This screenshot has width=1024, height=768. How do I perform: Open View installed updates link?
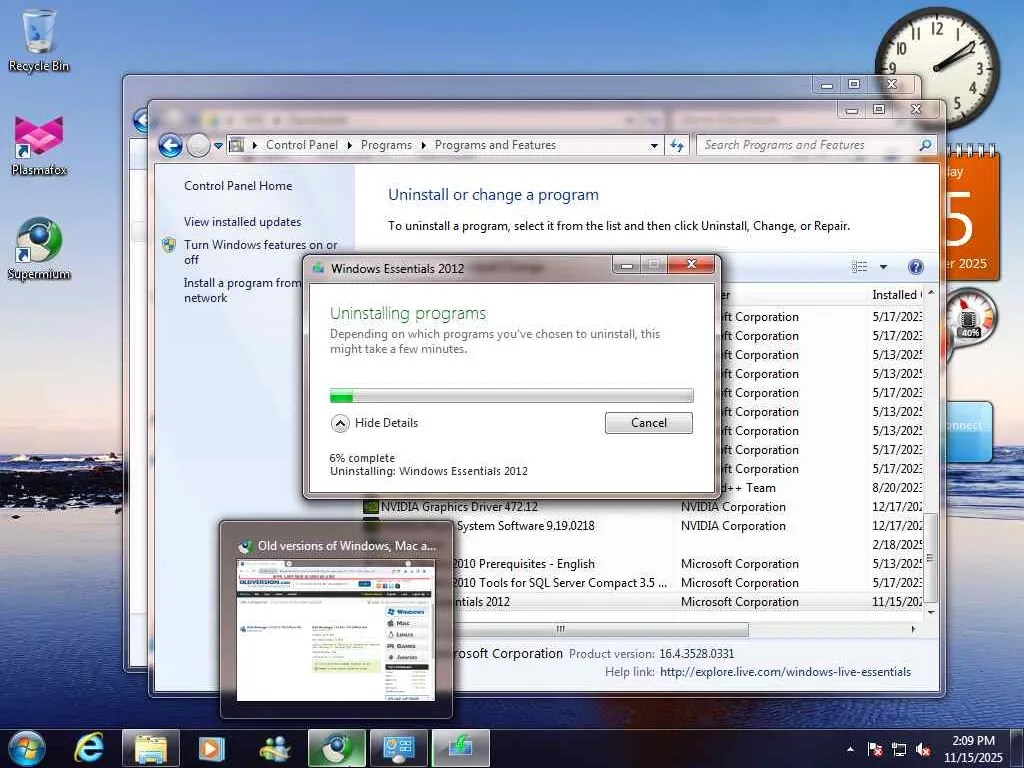coord(242,221)
